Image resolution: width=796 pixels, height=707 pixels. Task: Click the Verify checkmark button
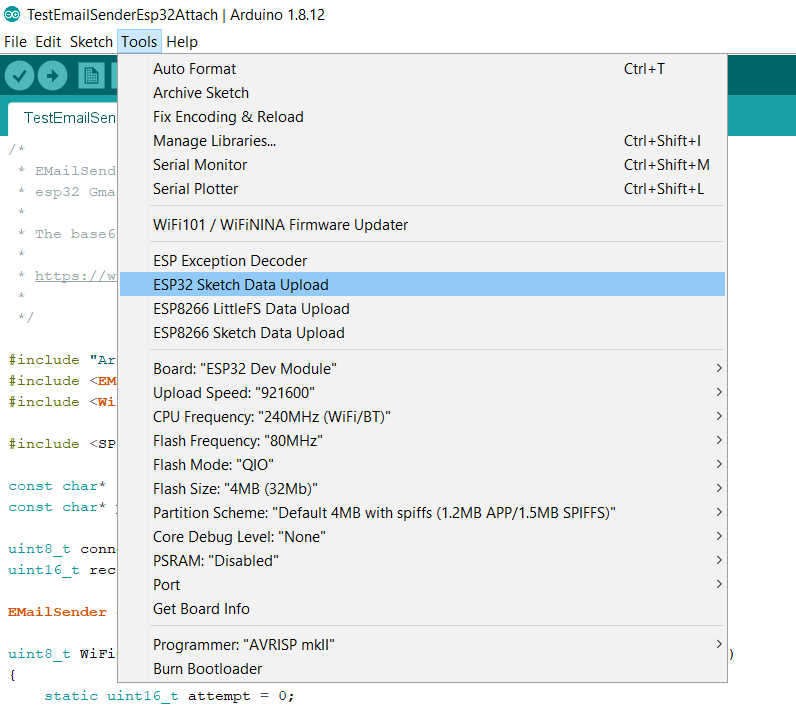click(x=19, y=76)
